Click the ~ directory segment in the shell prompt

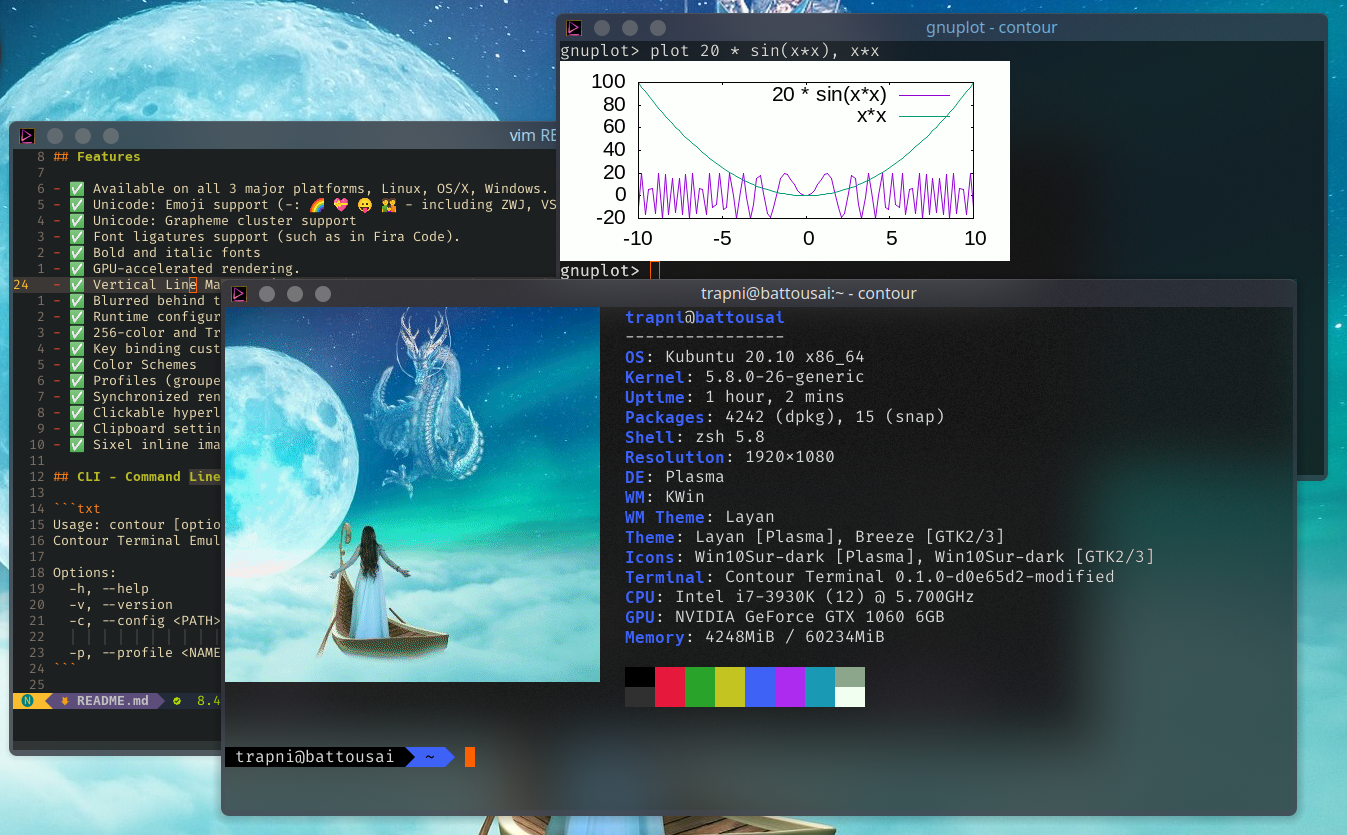coord(431,757)
